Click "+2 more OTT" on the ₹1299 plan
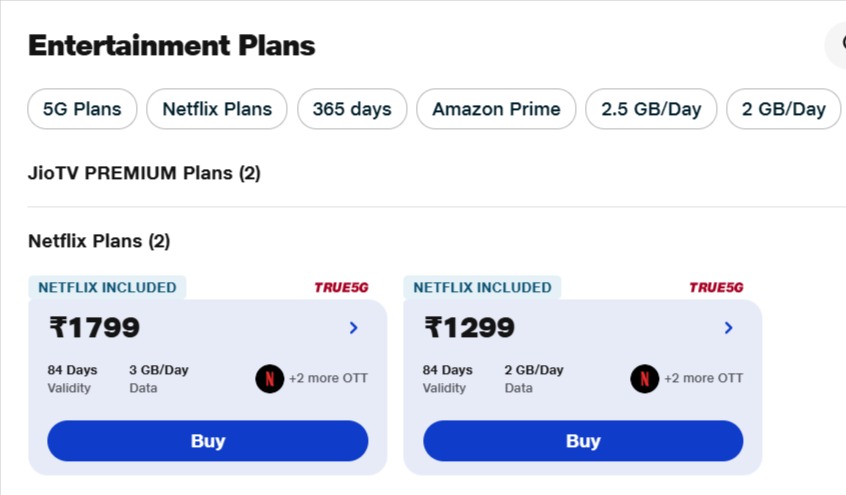Viewport: 846px width, 495px height. pyautogui.click(x=703, y=379)
